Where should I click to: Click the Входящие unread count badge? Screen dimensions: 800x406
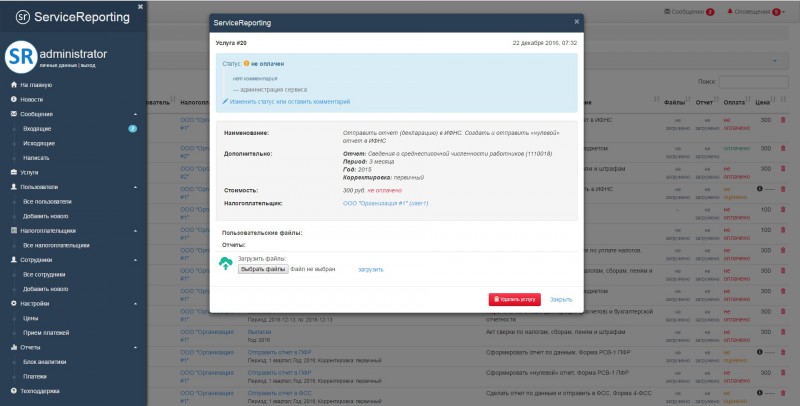[133, 129]
